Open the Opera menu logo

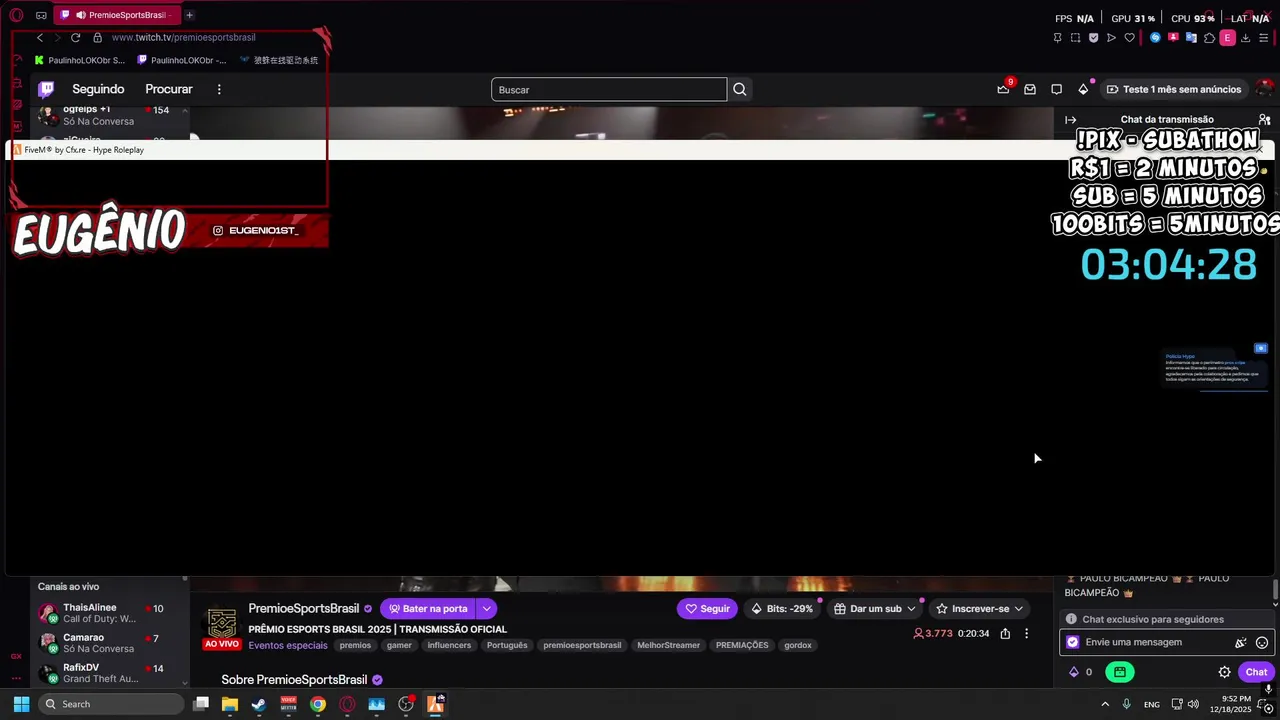pos(16,15)
